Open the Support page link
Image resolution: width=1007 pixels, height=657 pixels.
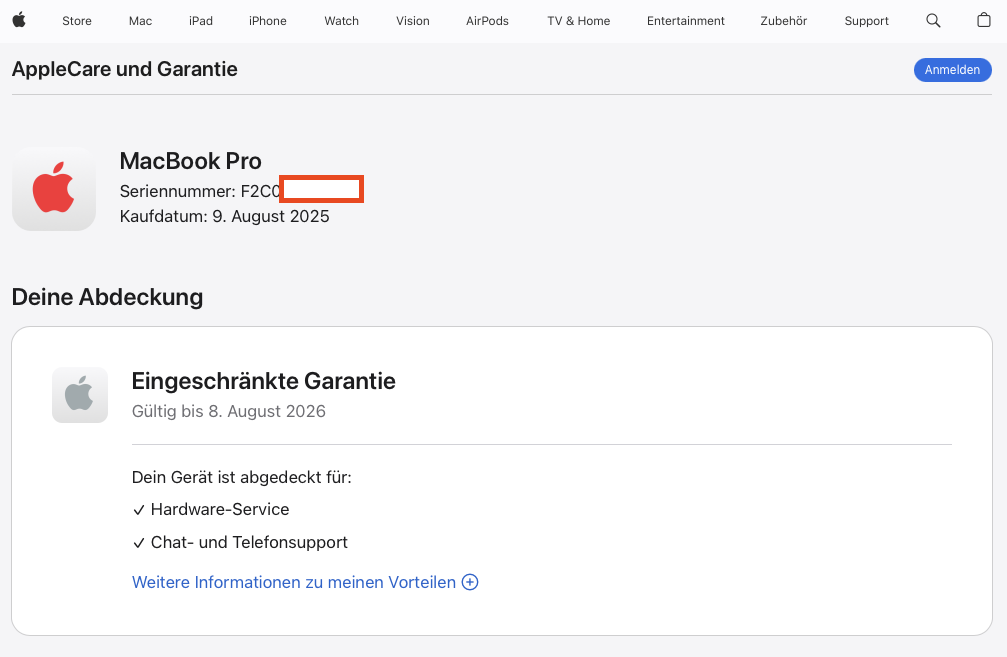click(866, 21)
